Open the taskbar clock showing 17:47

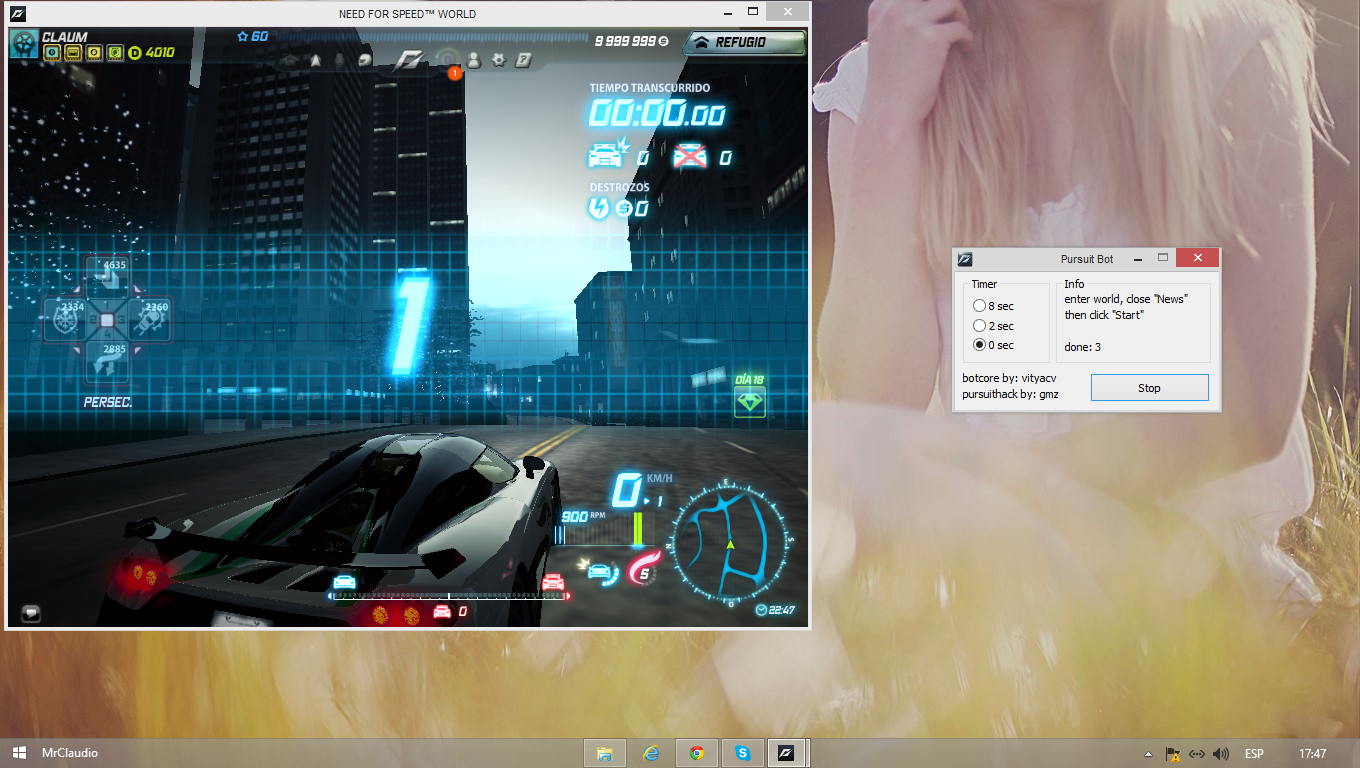pyautogui.click(x=1313, y=754)
